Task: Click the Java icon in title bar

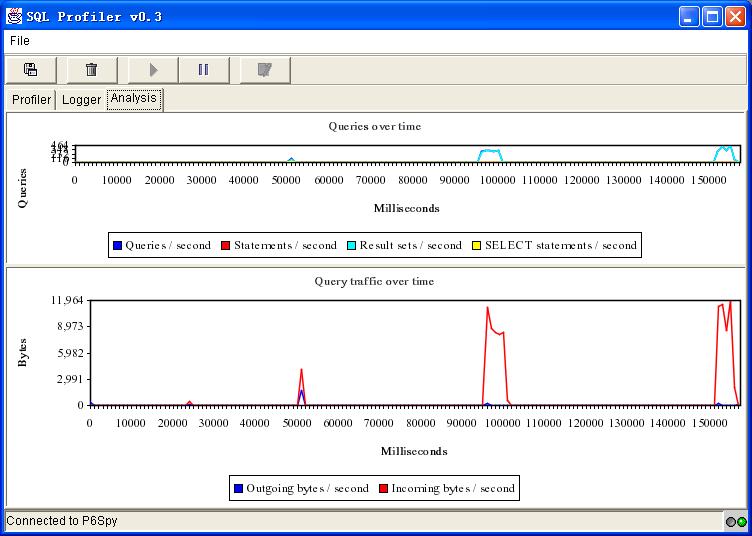Action: pyautogui.click(x=15, y=16)
